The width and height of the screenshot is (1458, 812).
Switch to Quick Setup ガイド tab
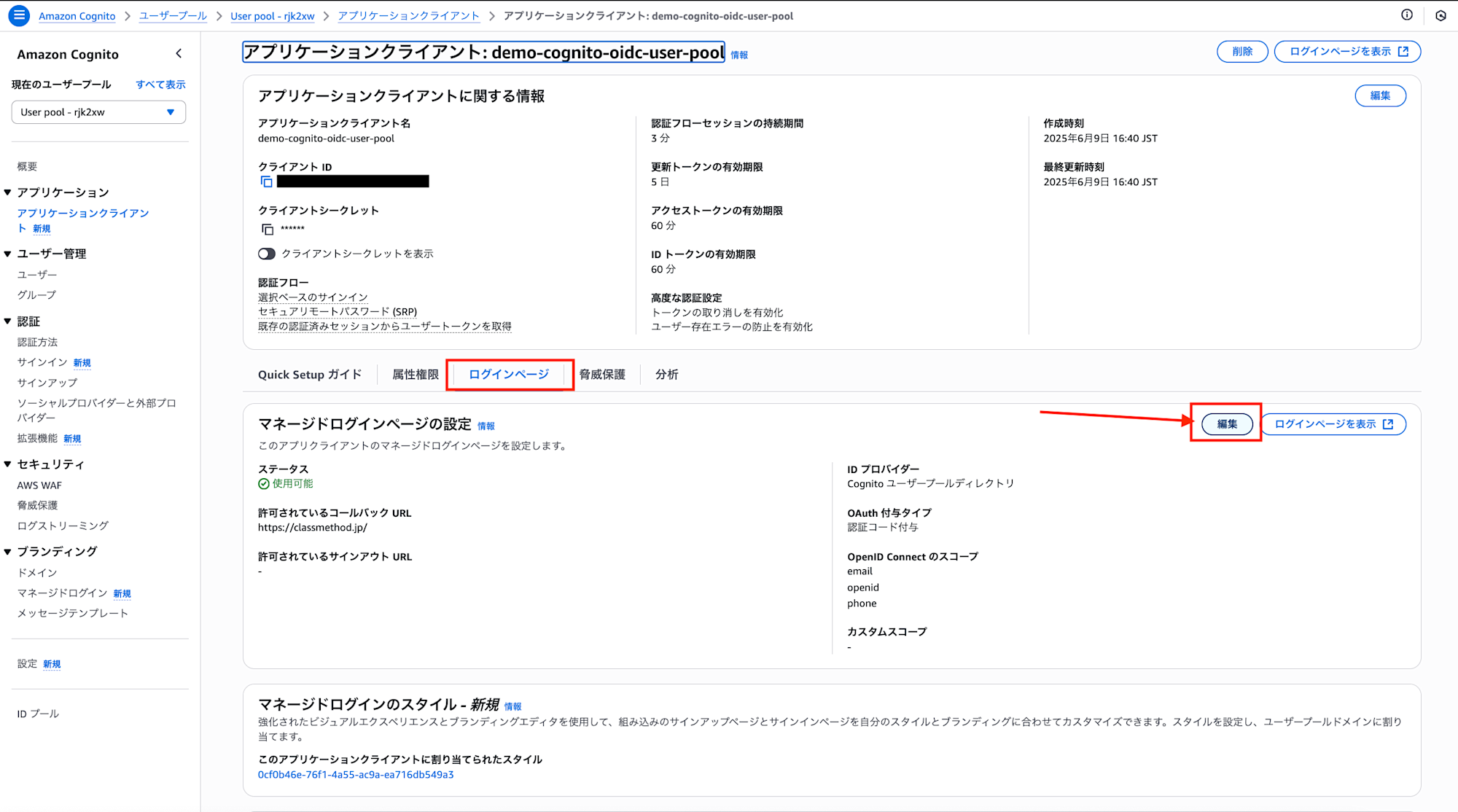310,375
